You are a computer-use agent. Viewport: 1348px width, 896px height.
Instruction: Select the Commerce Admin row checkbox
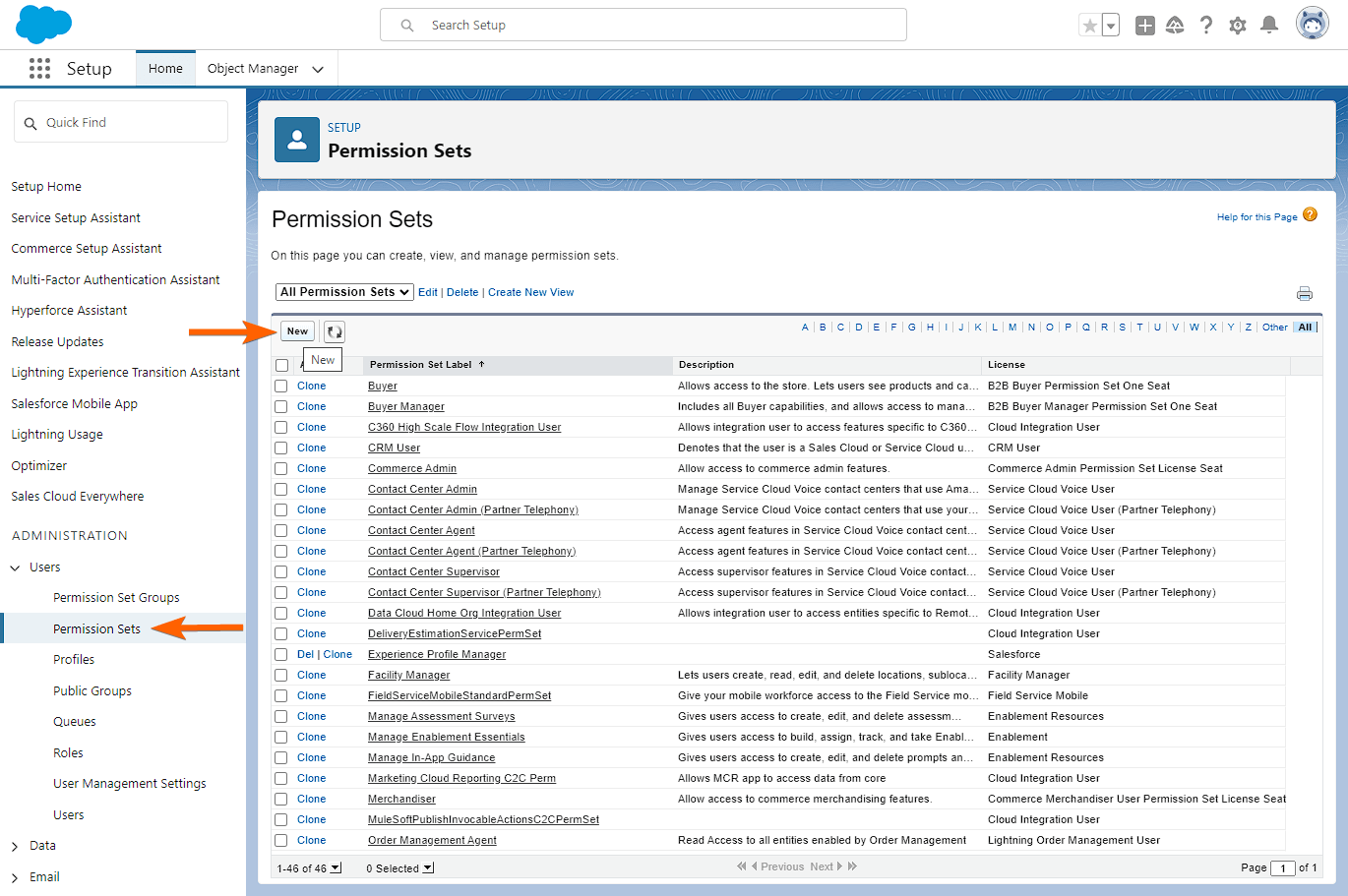point(281,468)
